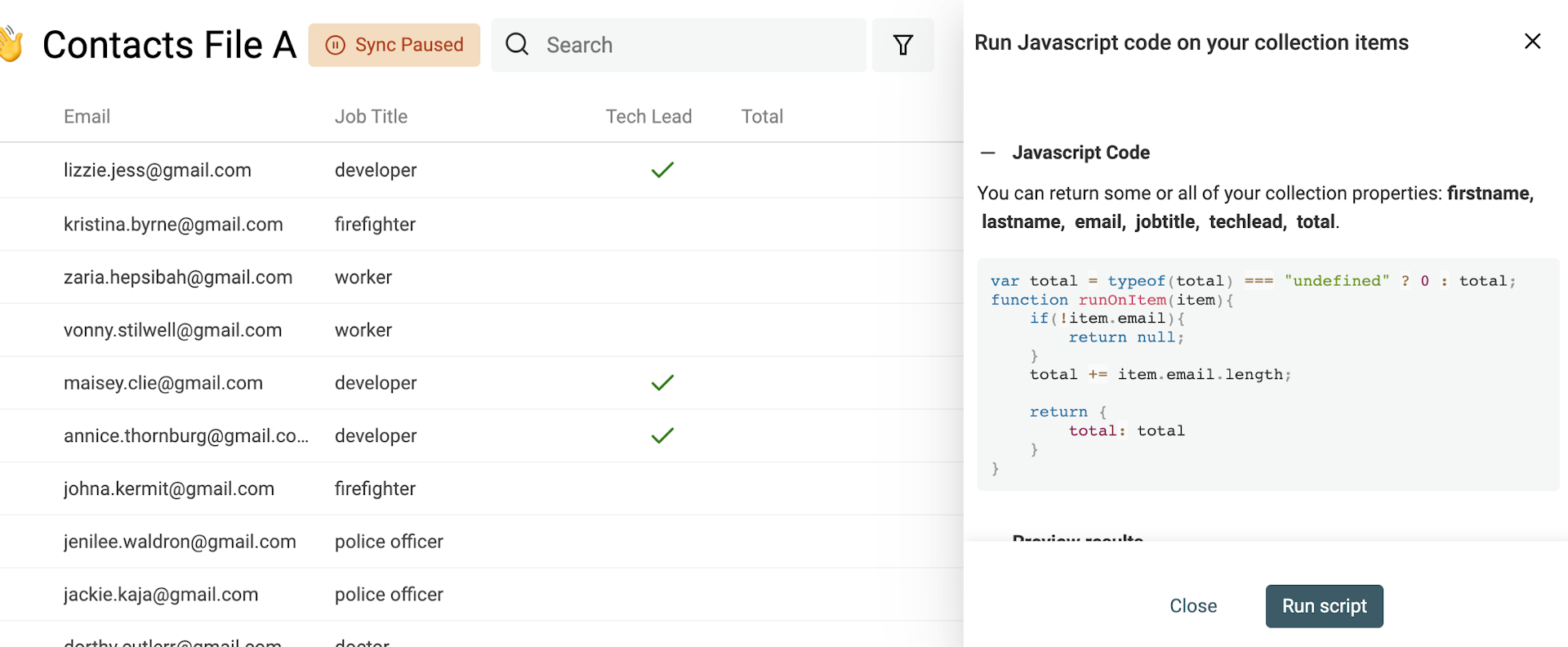The image size is (1568, 647).
Task: Open the kristina.byrne@gmail.com contact row
Action: tap(173, 225)
